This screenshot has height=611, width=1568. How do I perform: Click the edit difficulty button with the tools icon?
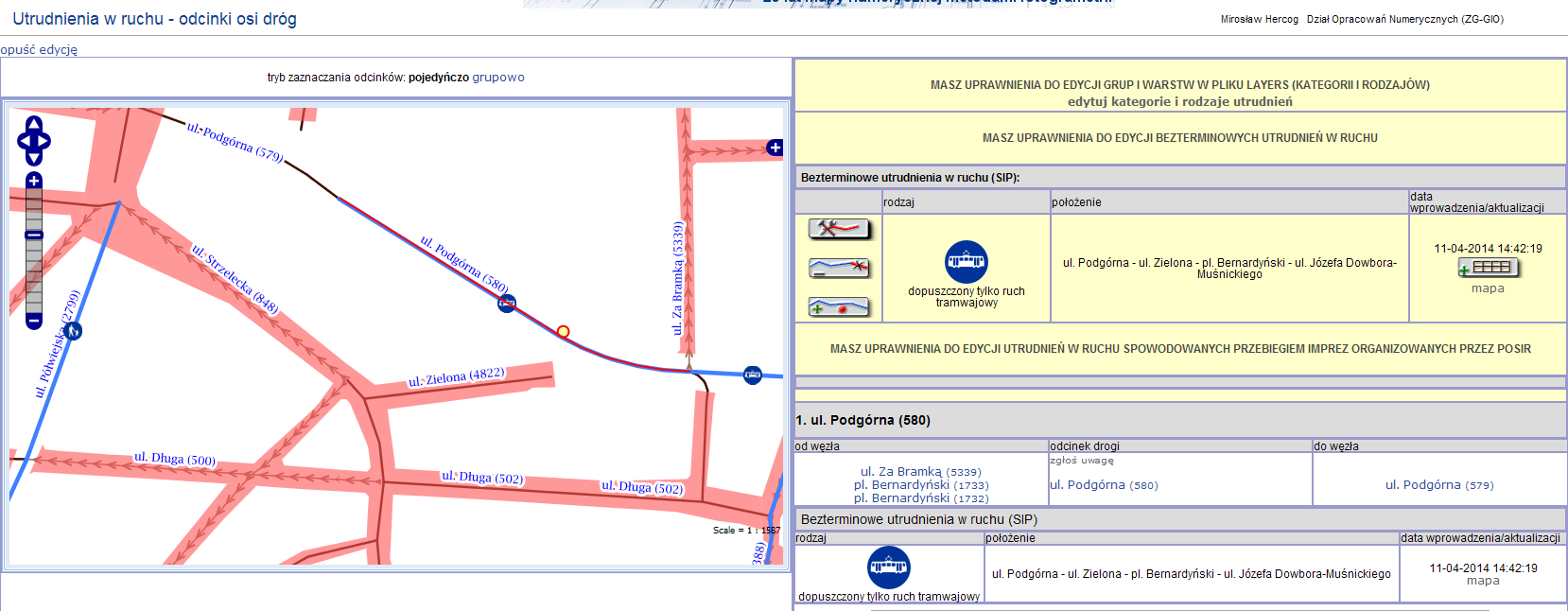pos(839,228)
